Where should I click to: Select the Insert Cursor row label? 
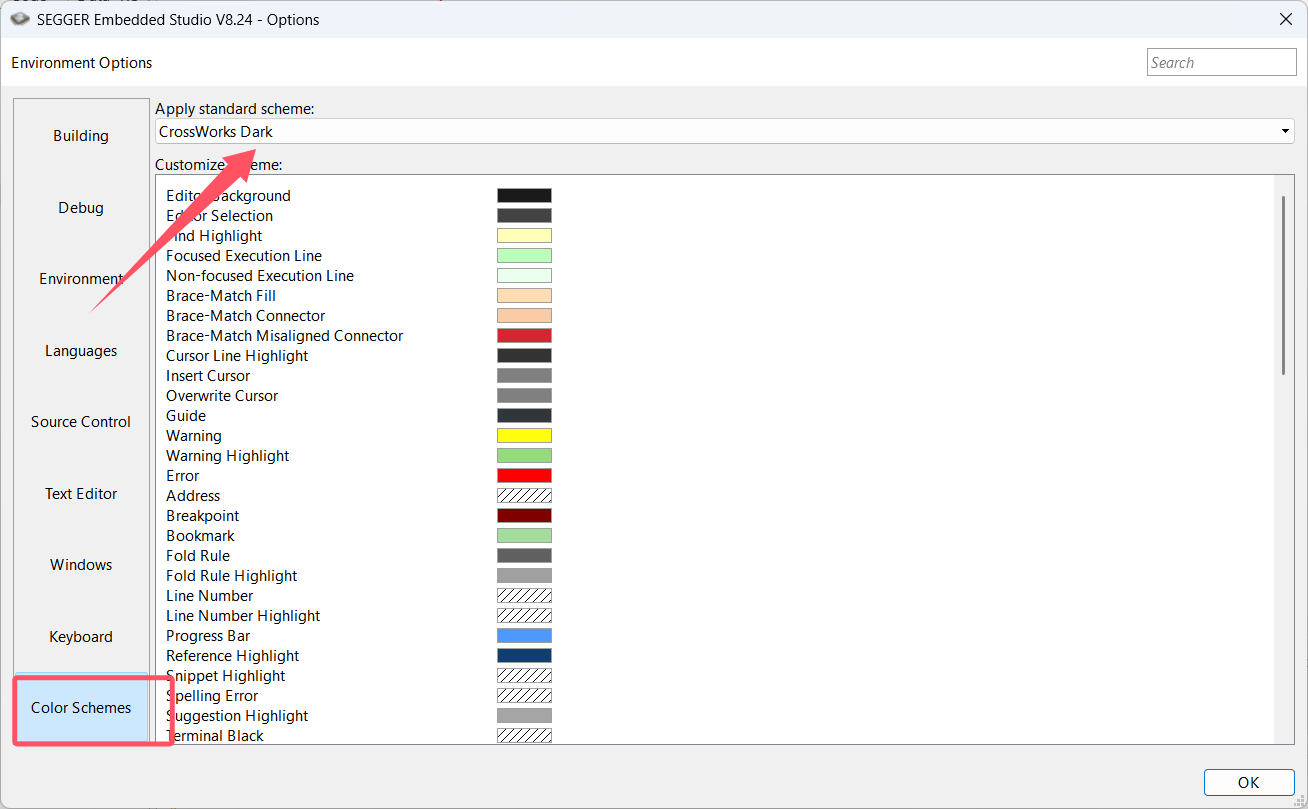[208, 376]
